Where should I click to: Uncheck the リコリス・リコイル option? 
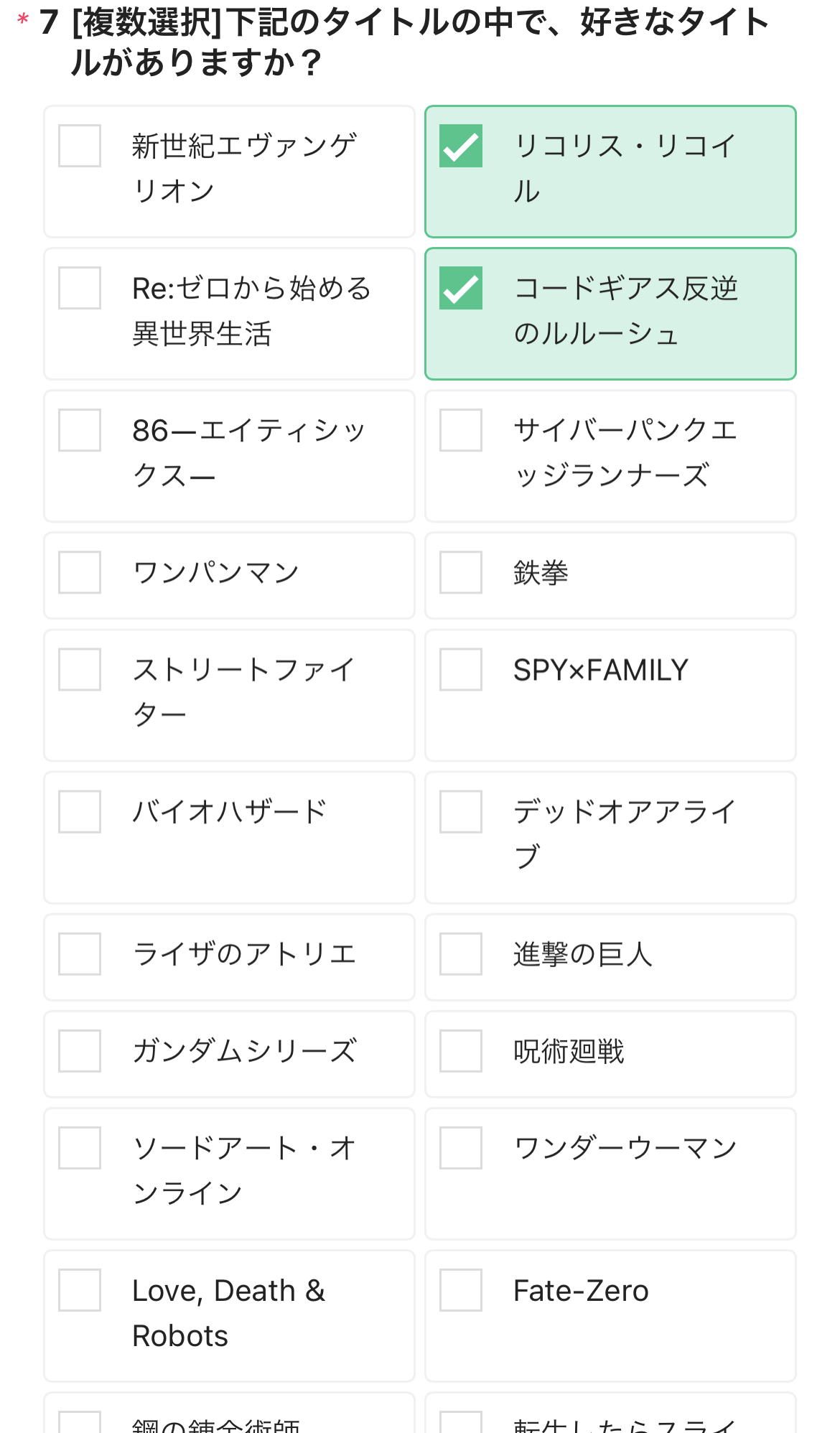coord(461,146)
